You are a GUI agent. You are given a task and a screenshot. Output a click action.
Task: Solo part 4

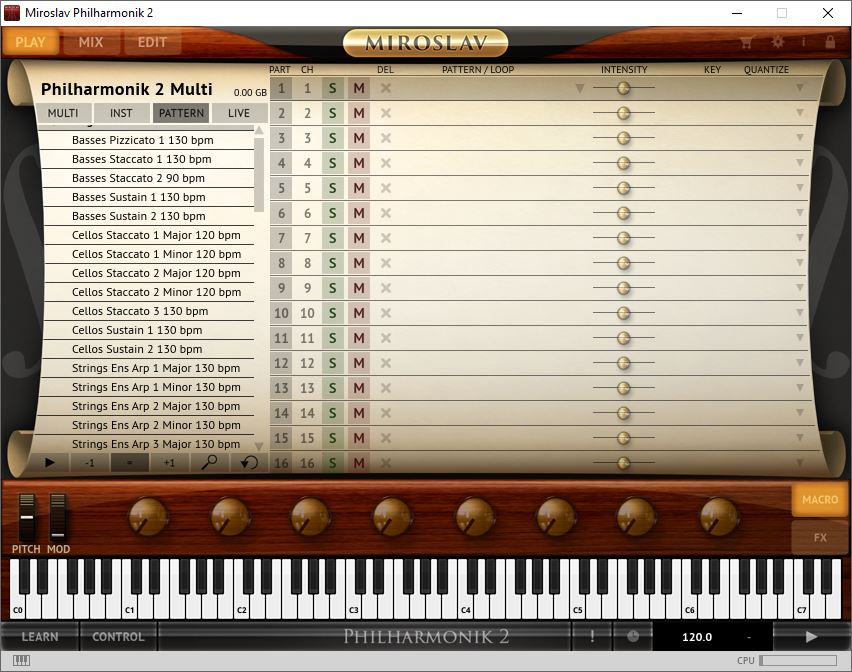pos(333,163)
